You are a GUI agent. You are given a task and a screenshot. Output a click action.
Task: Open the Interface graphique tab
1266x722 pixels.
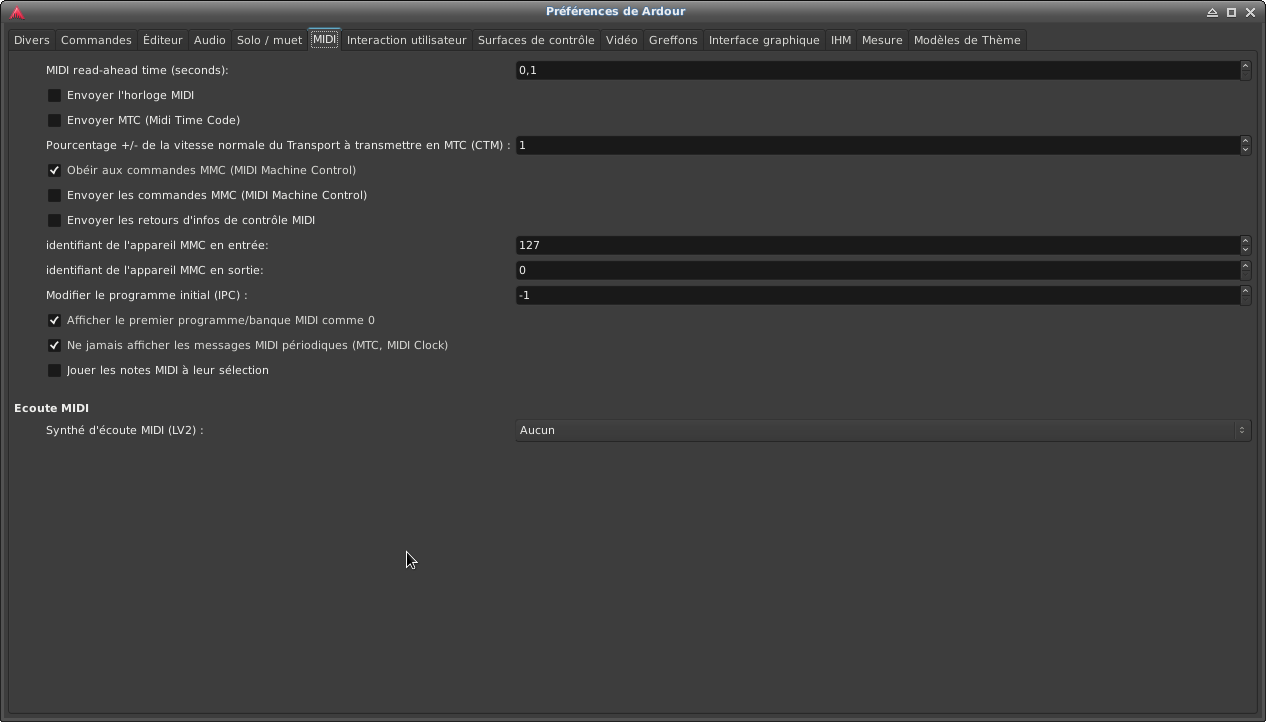(x=764, y=40)
